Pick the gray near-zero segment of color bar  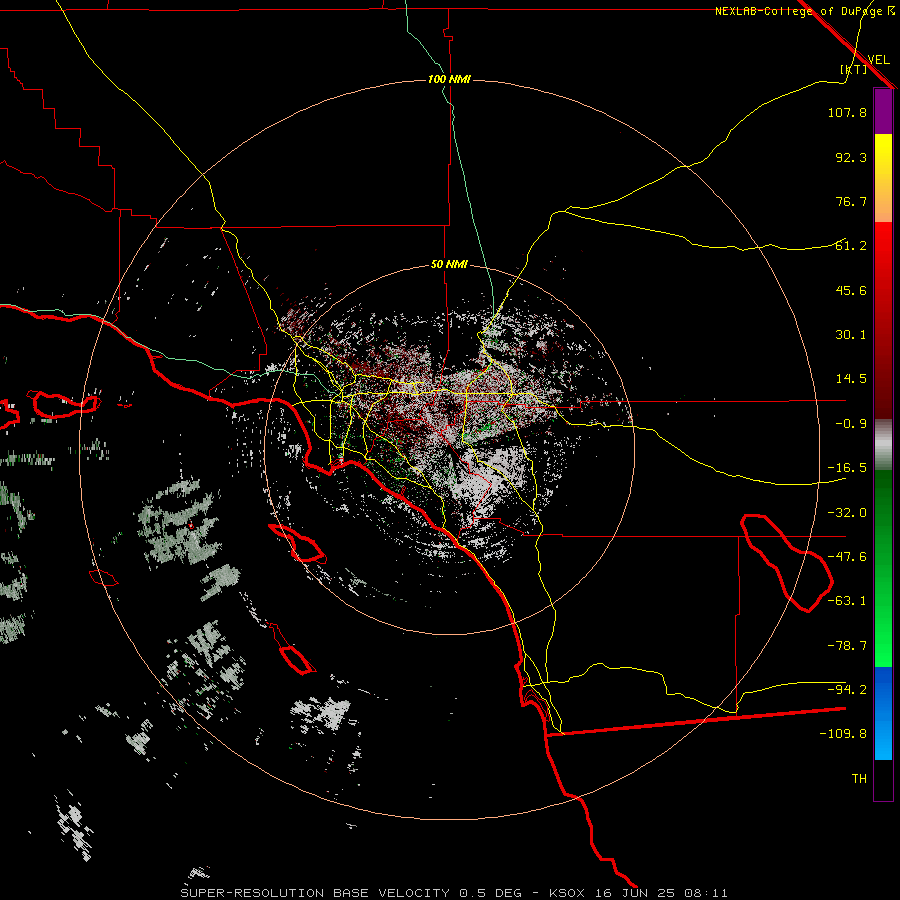tap(883, 444)
